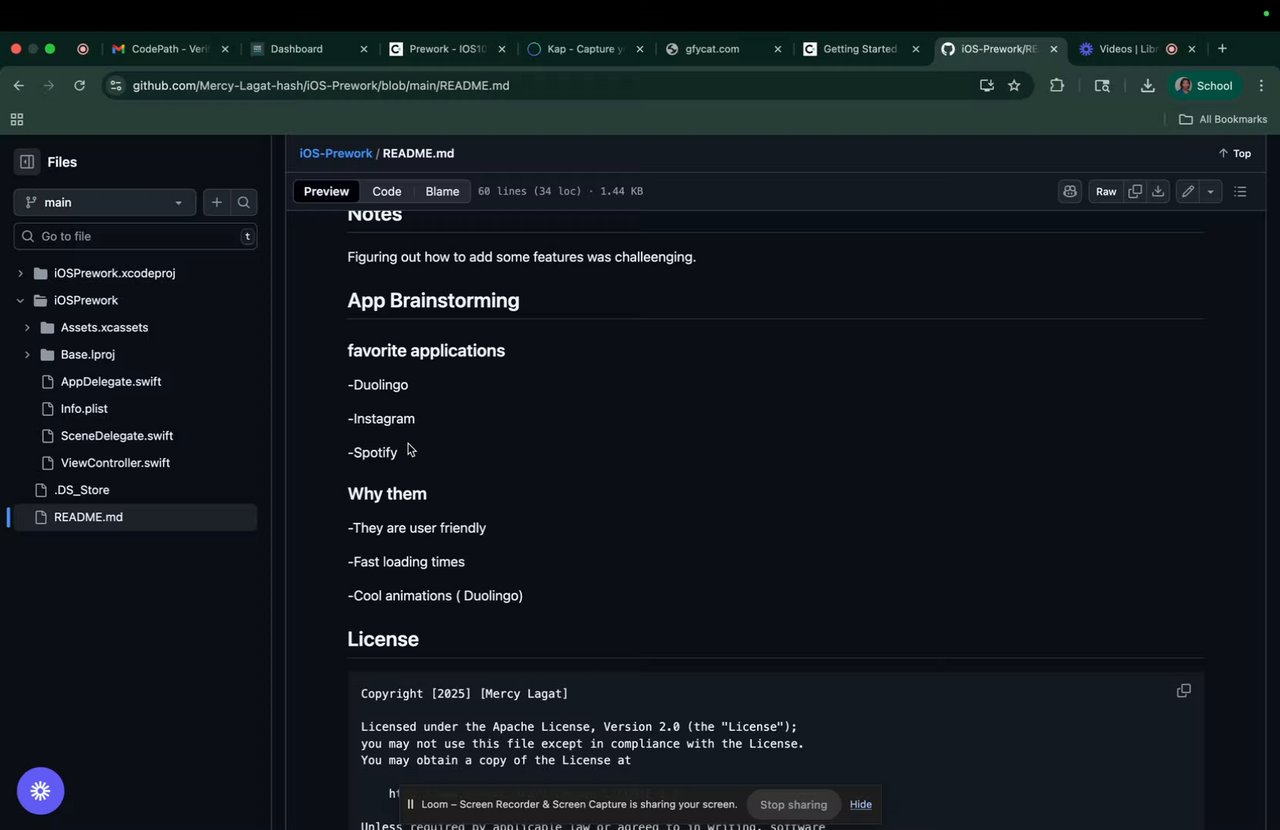The image size is (1280, 830).
Task: Click the Go to file field
Action: click(x=135, y=236)
